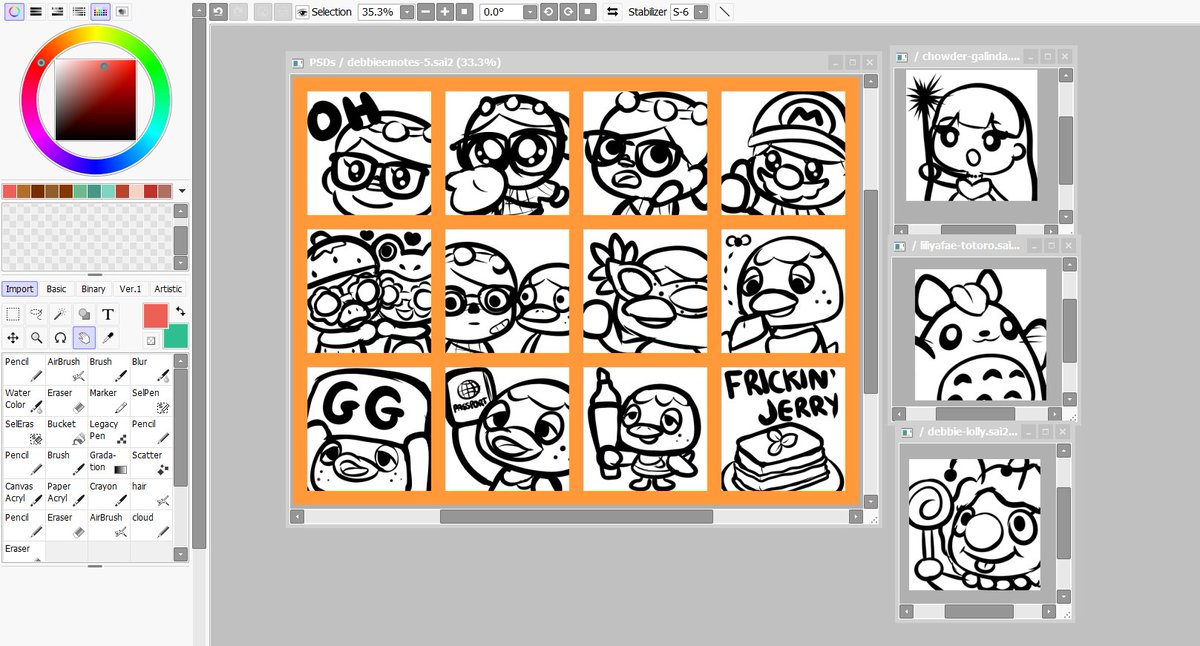Flip the canvas view horizontally
This screenshot has height=646, width=1200.
[x=612, y=12]
